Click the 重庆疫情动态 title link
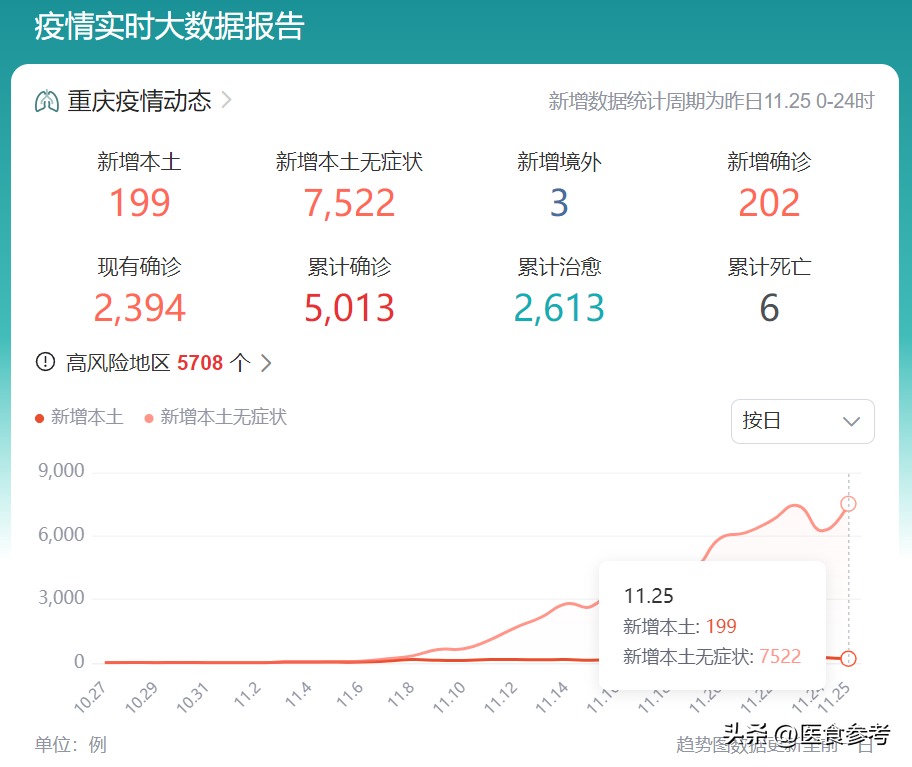This screenshot has height=767, width=912. [139, 101]
